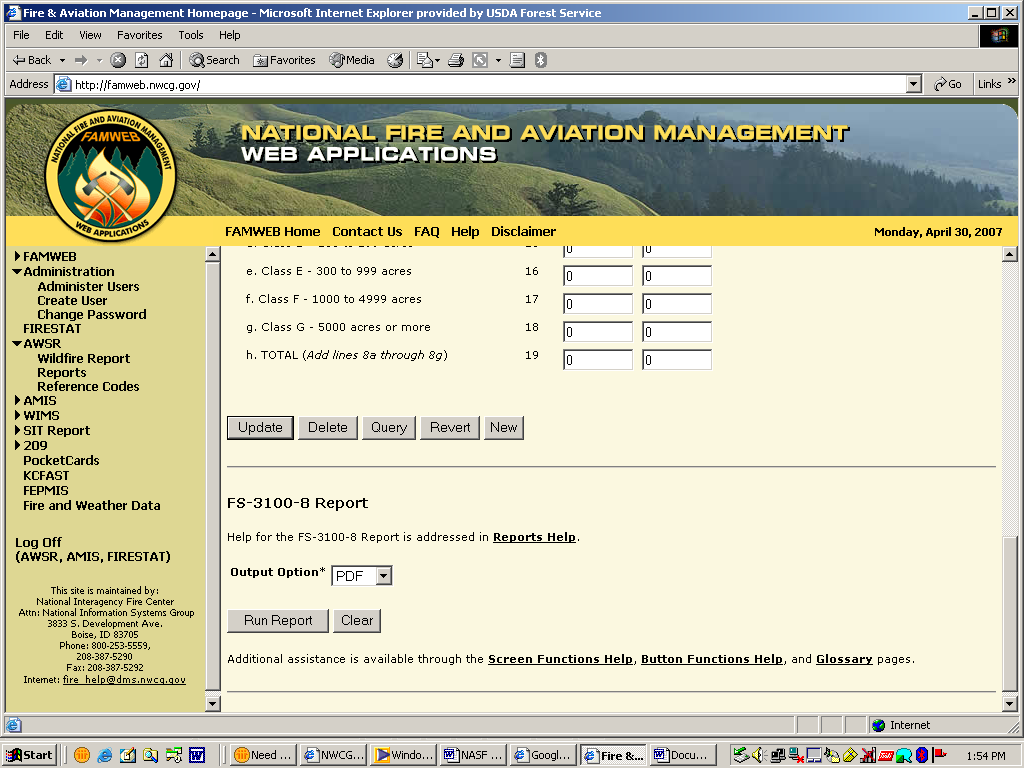Click the Print icon in toolbar

pos(456,60)
